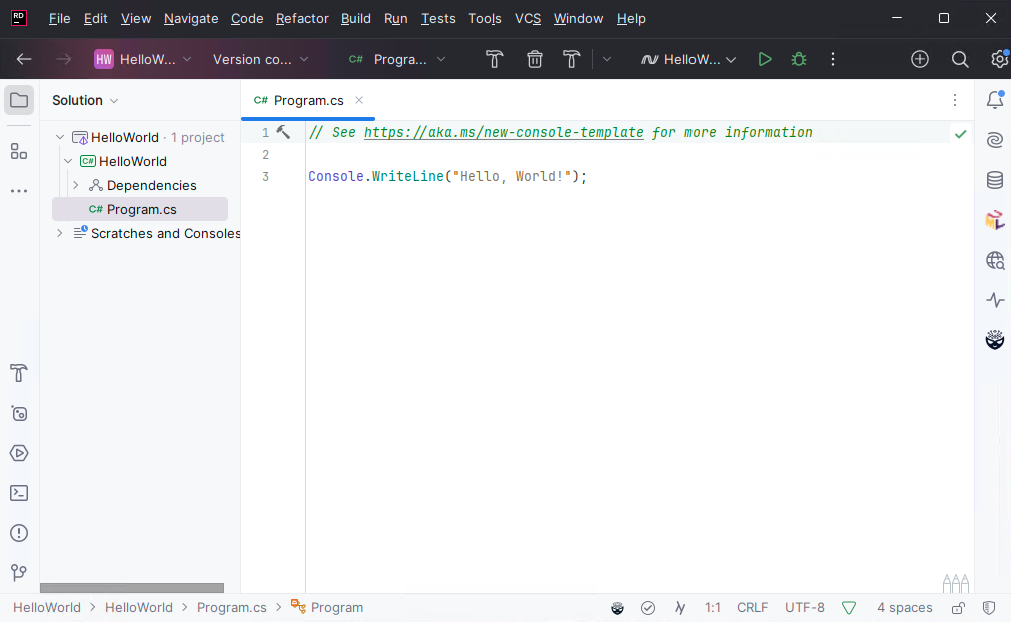This screenshot has width=1011, height=622.
Task: Open the HW HelloWorld project dropdown
Action: (142, 59)
